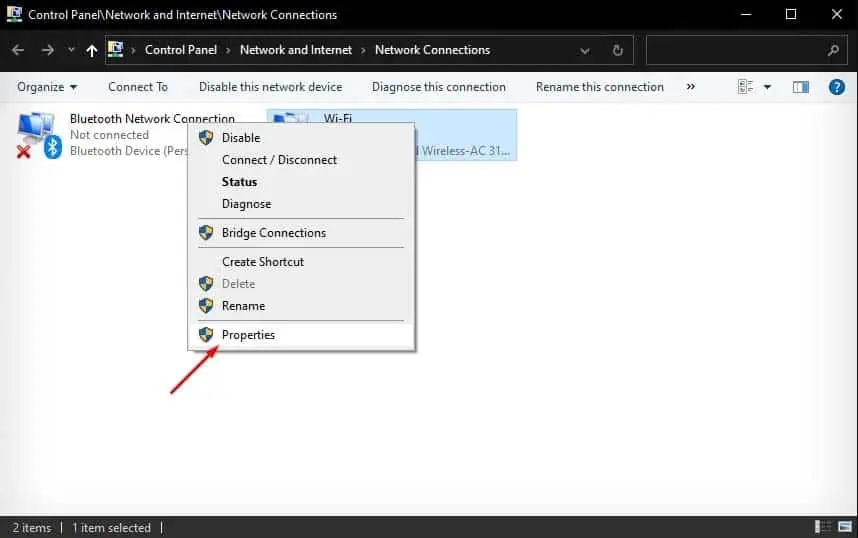Screen dimensions: 858x538
Task: Select the Wi-Fi connection name
Action: point(338,117)
